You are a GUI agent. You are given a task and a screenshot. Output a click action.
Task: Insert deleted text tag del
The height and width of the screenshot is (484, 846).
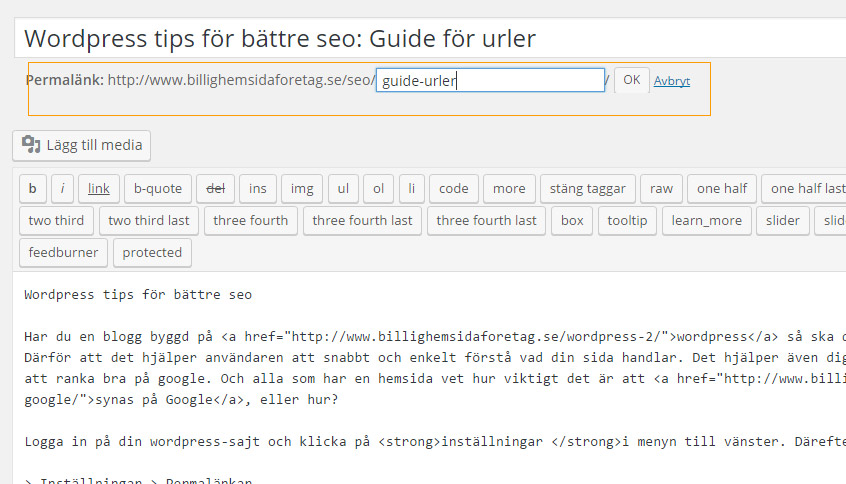[215, 188]
